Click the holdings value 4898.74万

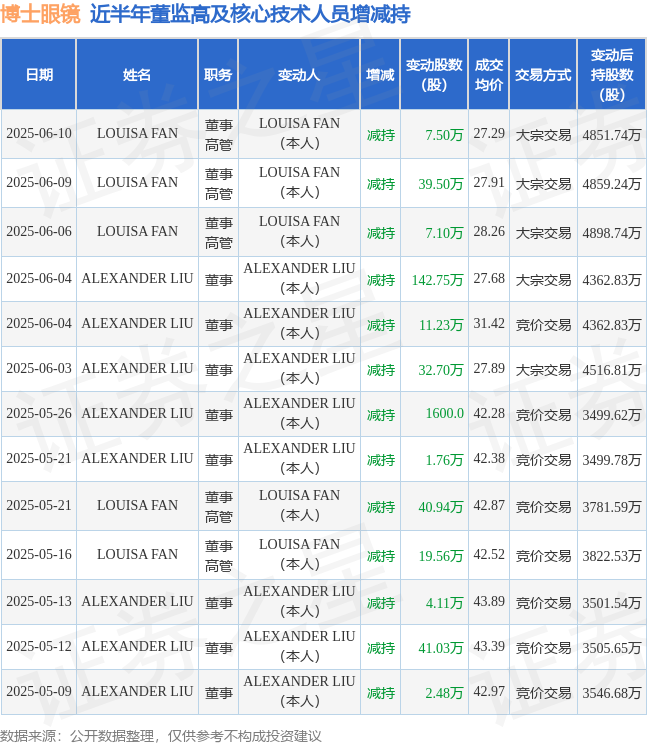(x=612, y=233)
